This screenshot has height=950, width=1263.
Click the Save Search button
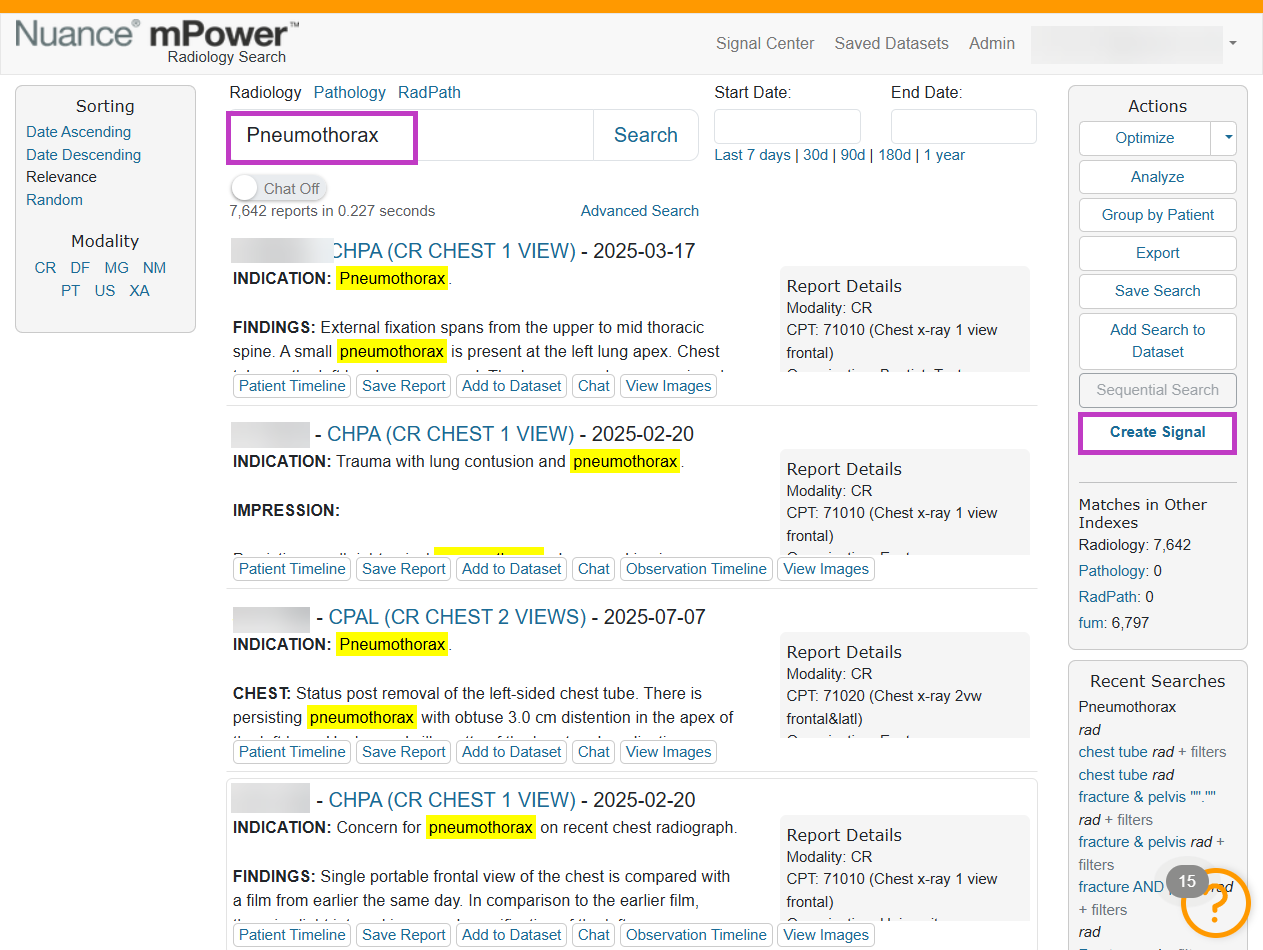[1158, 291]
